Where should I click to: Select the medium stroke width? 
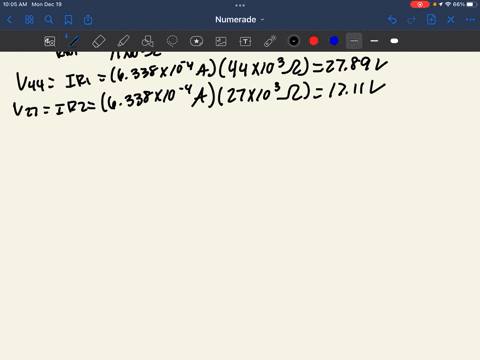[x=374, y=41]
